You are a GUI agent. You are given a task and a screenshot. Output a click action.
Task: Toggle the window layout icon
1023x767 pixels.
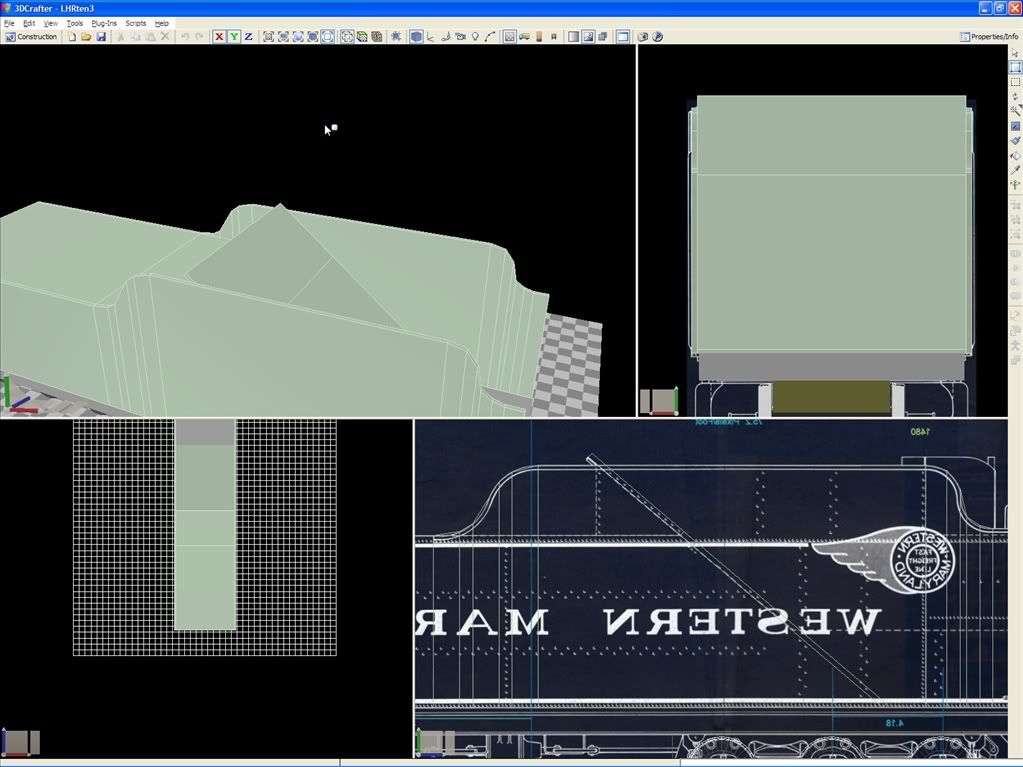[x=623, y=37]
